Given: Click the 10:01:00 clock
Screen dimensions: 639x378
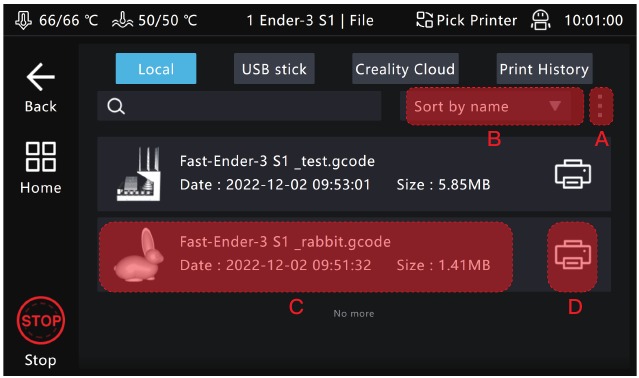Looking at the screenshot, I should pyautogui.click(x=593, y=20).
